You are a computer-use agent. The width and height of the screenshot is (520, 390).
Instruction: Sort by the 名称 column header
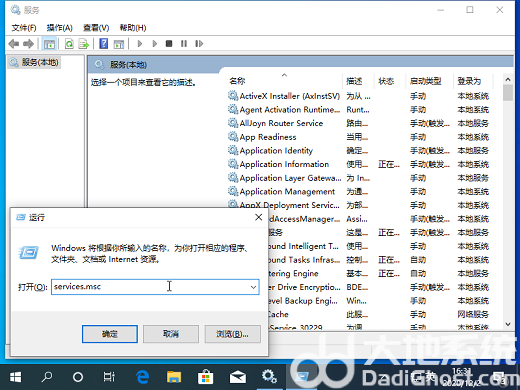click(237, 81)
